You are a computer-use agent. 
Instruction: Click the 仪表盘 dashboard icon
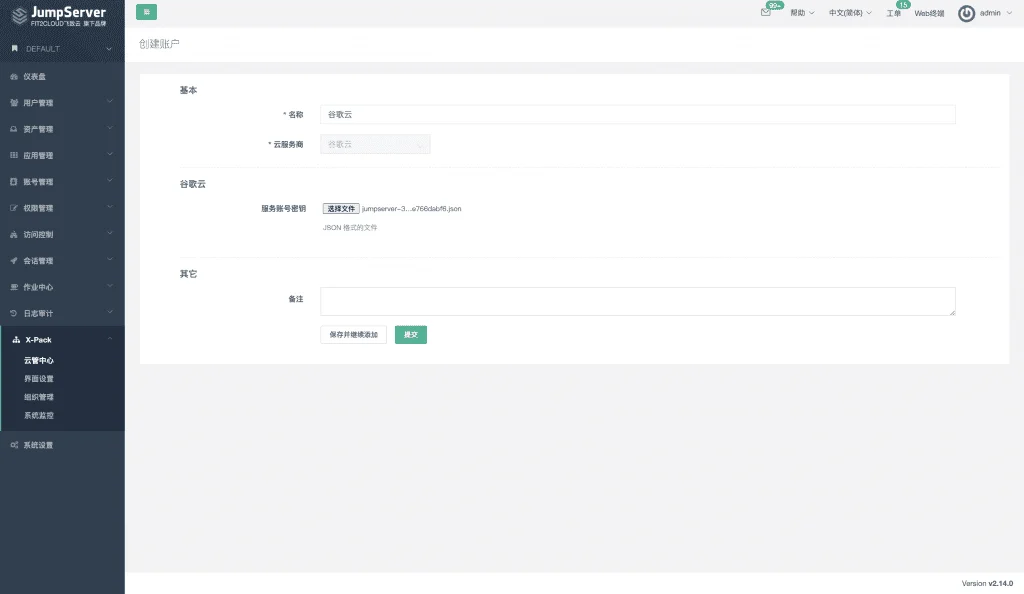(14, 76)
